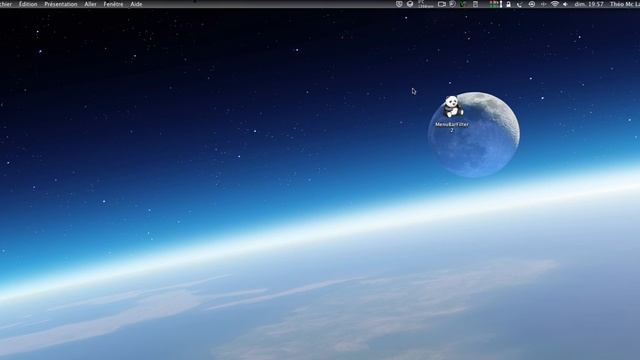640x360 pixels.
Task: Click the green checkmark menu bar icon
Action: click(x=463, y=4)
